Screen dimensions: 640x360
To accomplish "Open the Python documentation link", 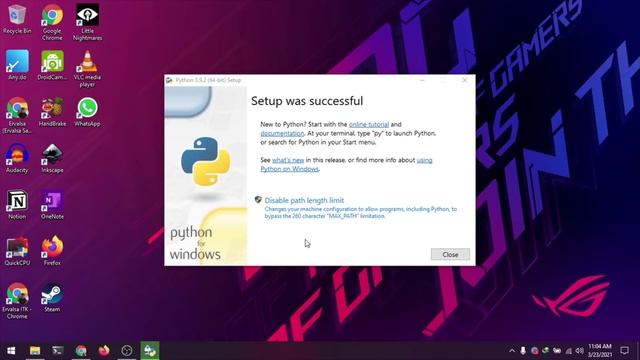I will 282,133.
